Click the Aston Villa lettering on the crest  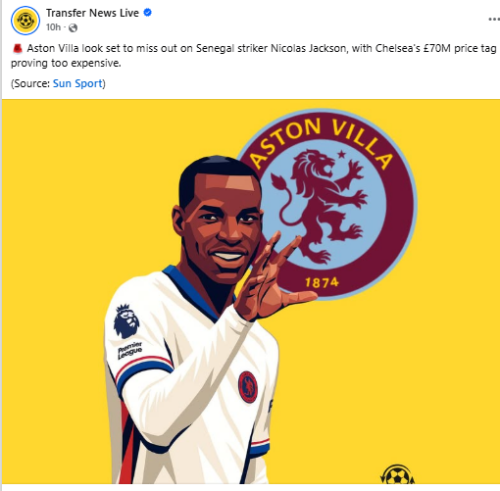321,140
